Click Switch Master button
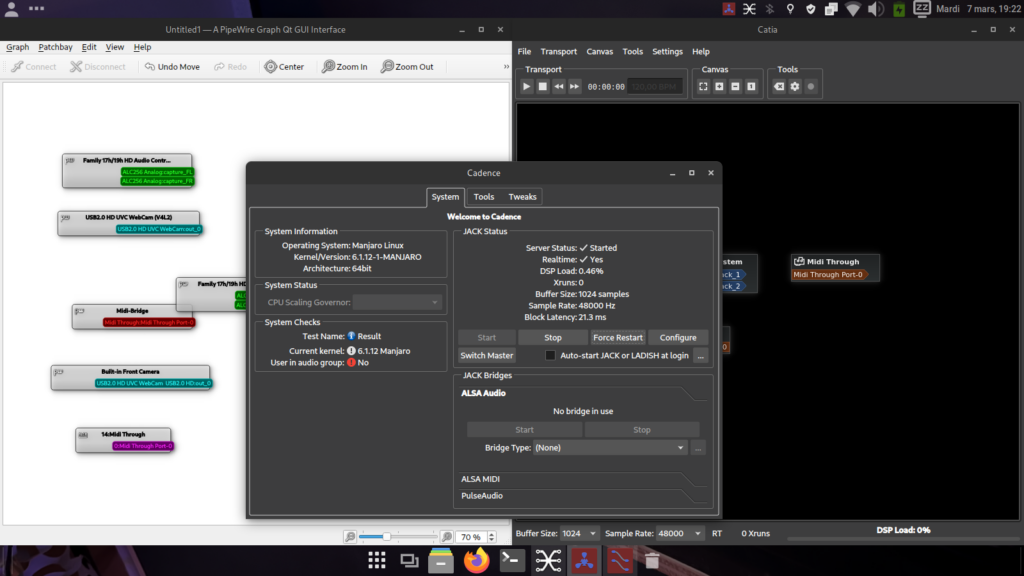1024x576 pixels. pos(487,355)
